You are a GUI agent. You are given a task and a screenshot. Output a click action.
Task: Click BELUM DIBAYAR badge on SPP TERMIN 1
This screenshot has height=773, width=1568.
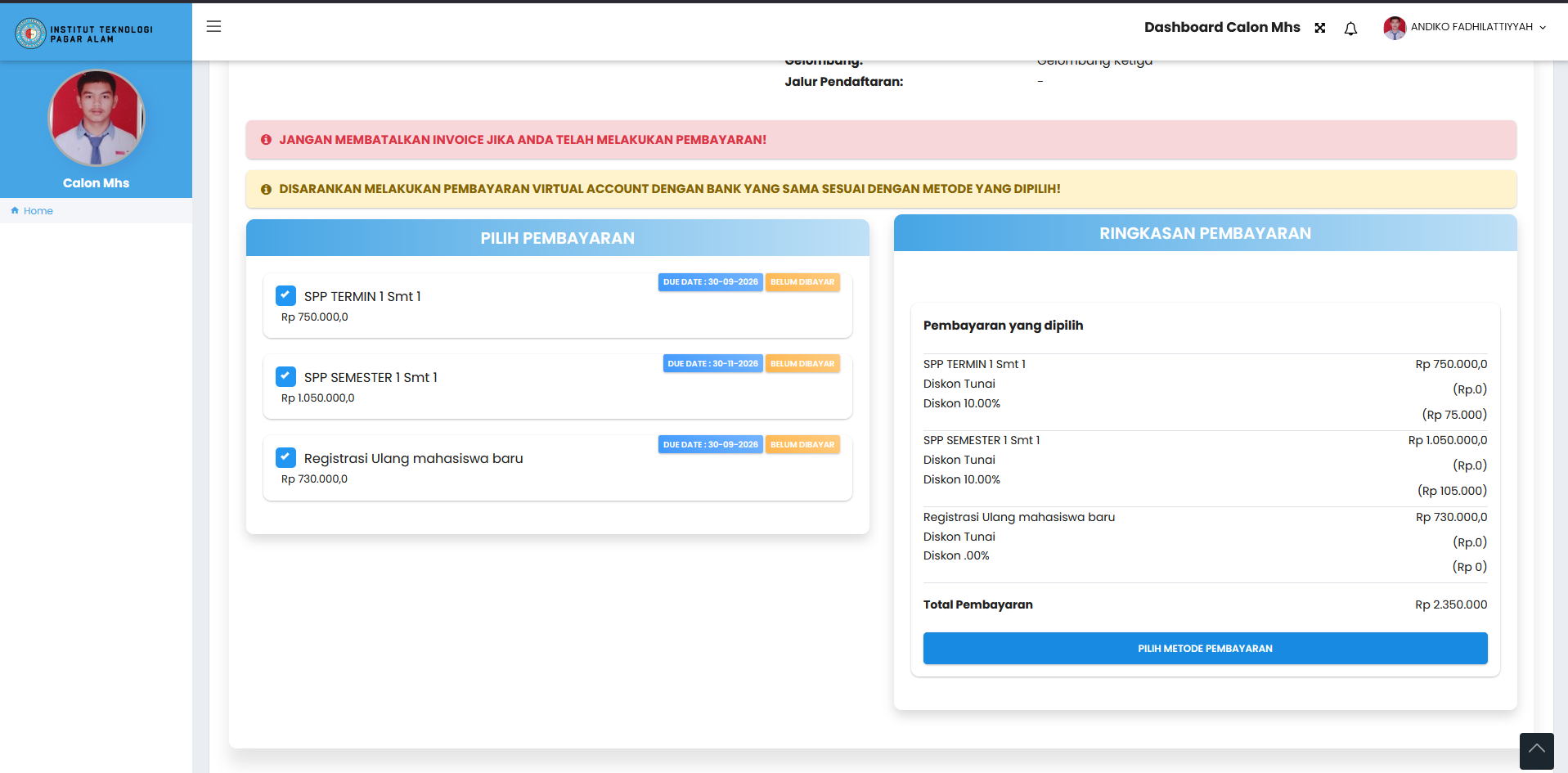(802, 282)
